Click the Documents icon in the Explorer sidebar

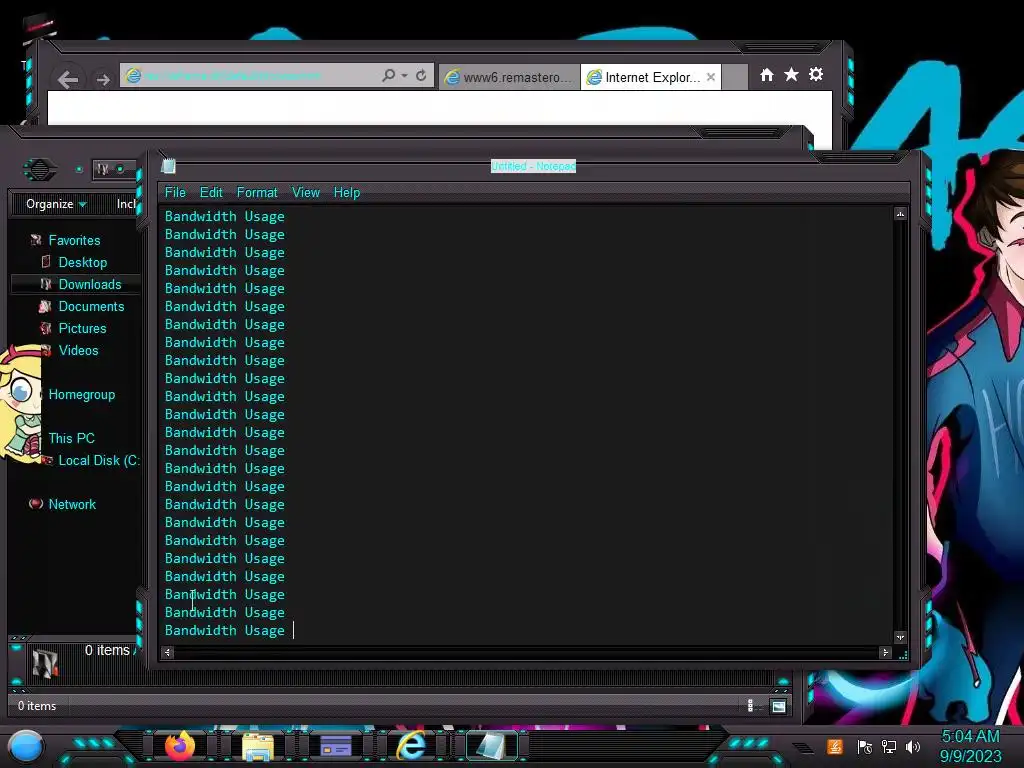[45, 306]
